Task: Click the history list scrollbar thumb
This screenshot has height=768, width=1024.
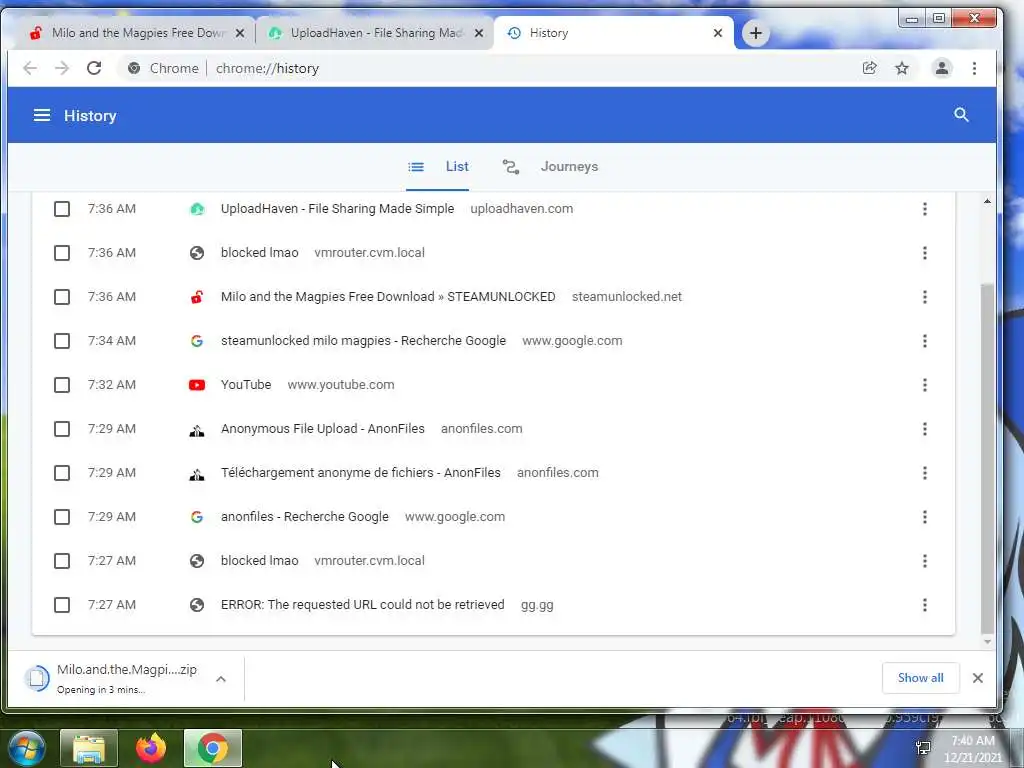Action: (x=987, y=457)
